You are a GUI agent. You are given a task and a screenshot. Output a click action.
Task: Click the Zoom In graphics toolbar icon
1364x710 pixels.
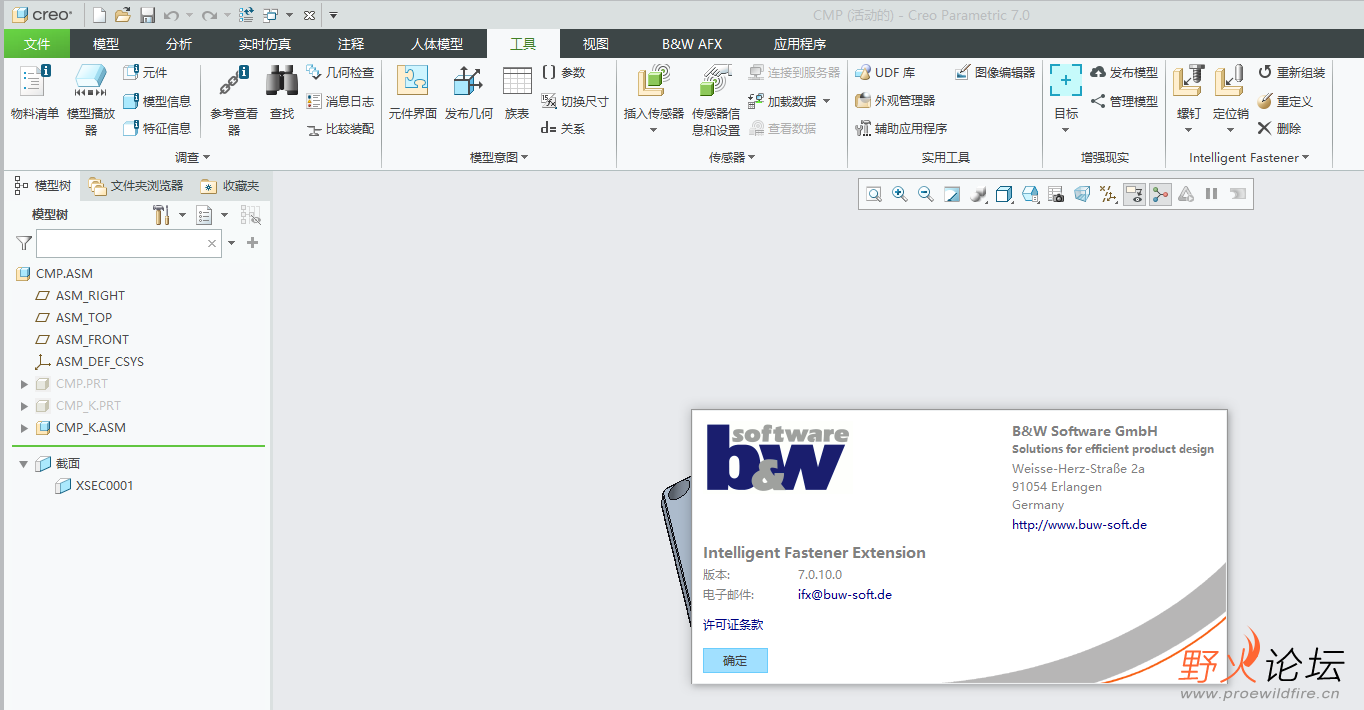pos(900,194)
